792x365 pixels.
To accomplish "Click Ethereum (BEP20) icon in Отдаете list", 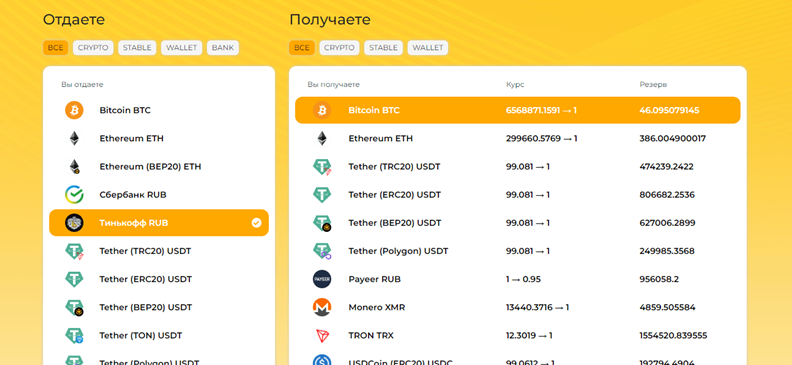I will coord(75,167).
